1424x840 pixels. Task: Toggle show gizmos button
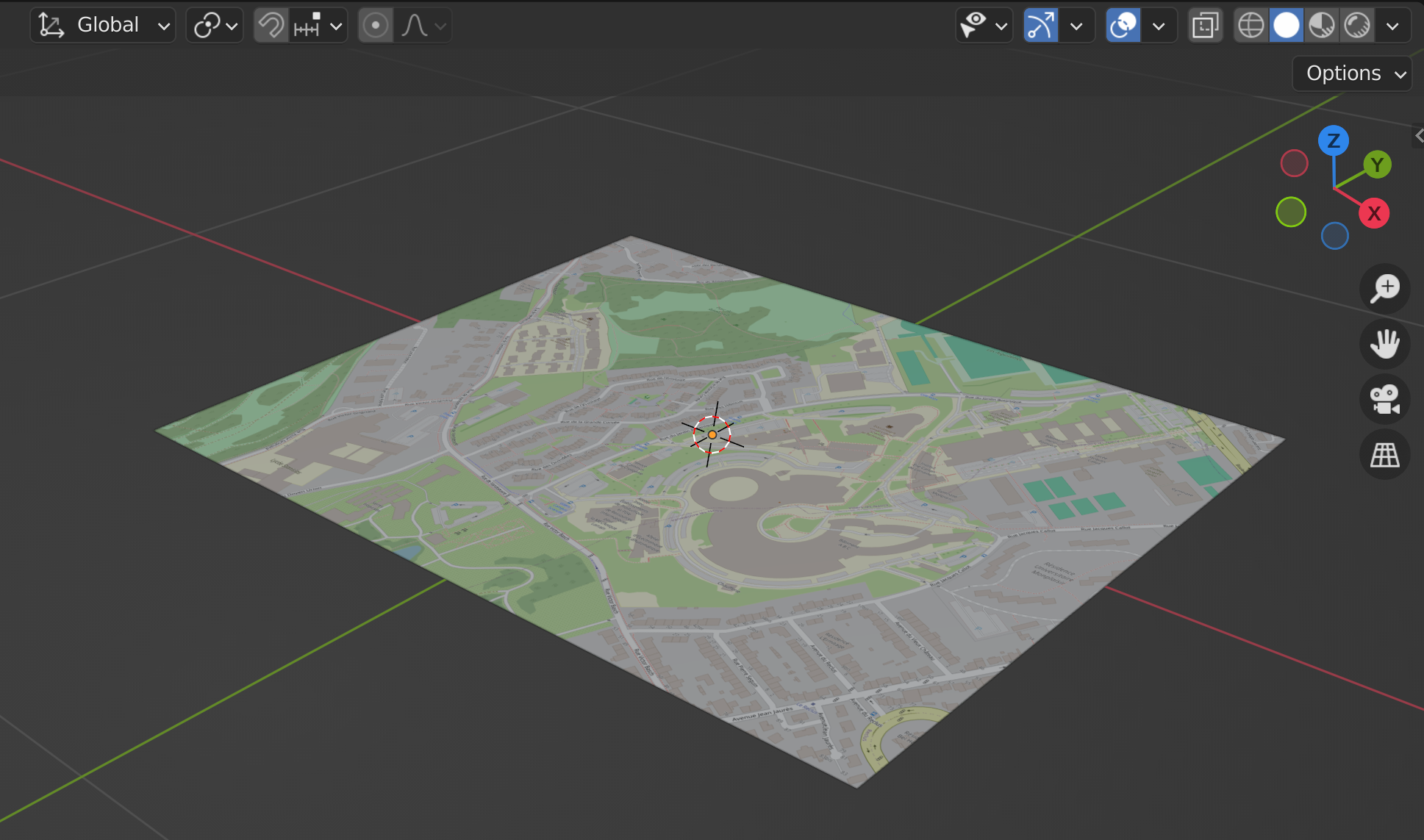1041,25
